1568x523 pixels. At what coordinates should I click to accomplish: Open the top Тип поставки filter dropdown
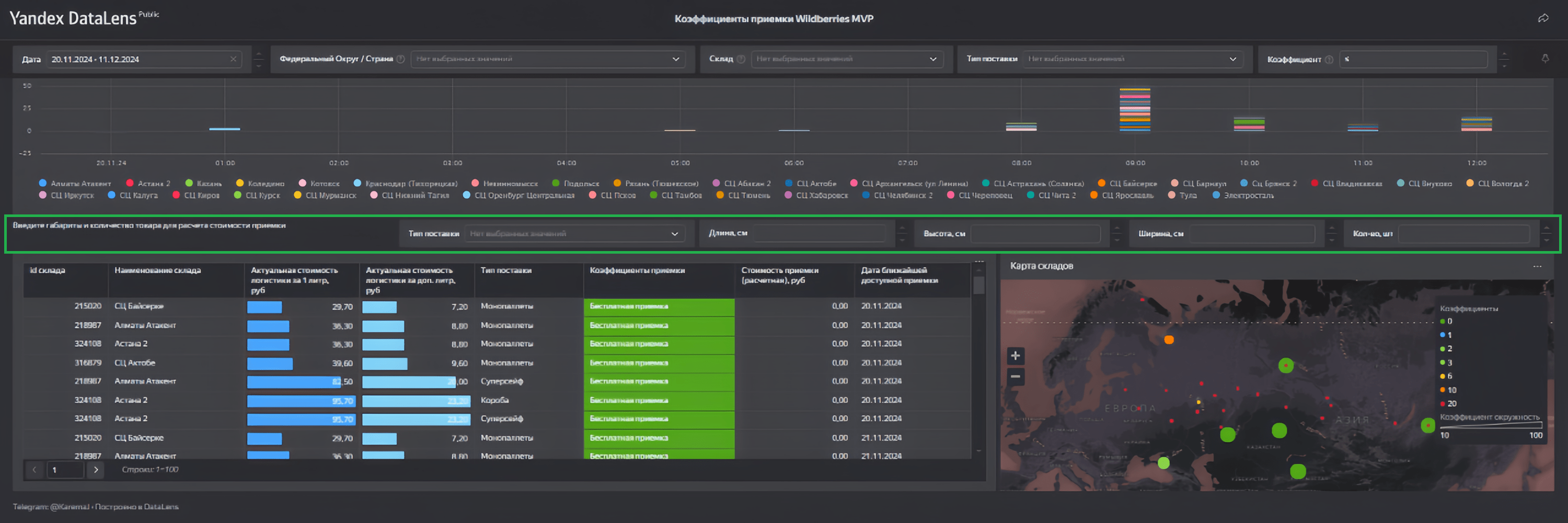1132,59
